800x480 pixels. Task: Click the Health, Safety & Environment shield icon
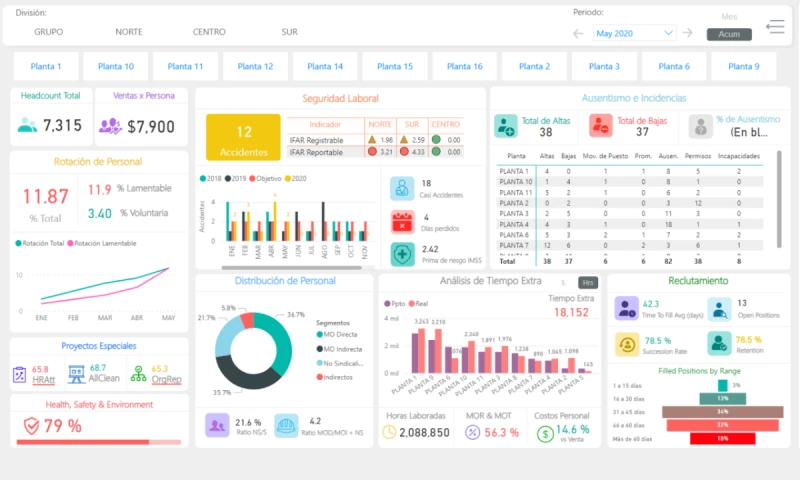(x=32, y=426)
